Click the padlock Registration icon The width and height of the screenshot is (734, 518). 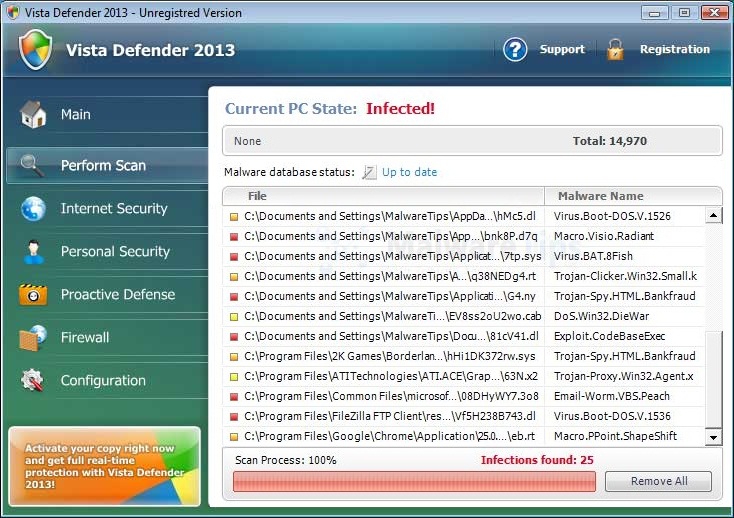click(616, 50)
